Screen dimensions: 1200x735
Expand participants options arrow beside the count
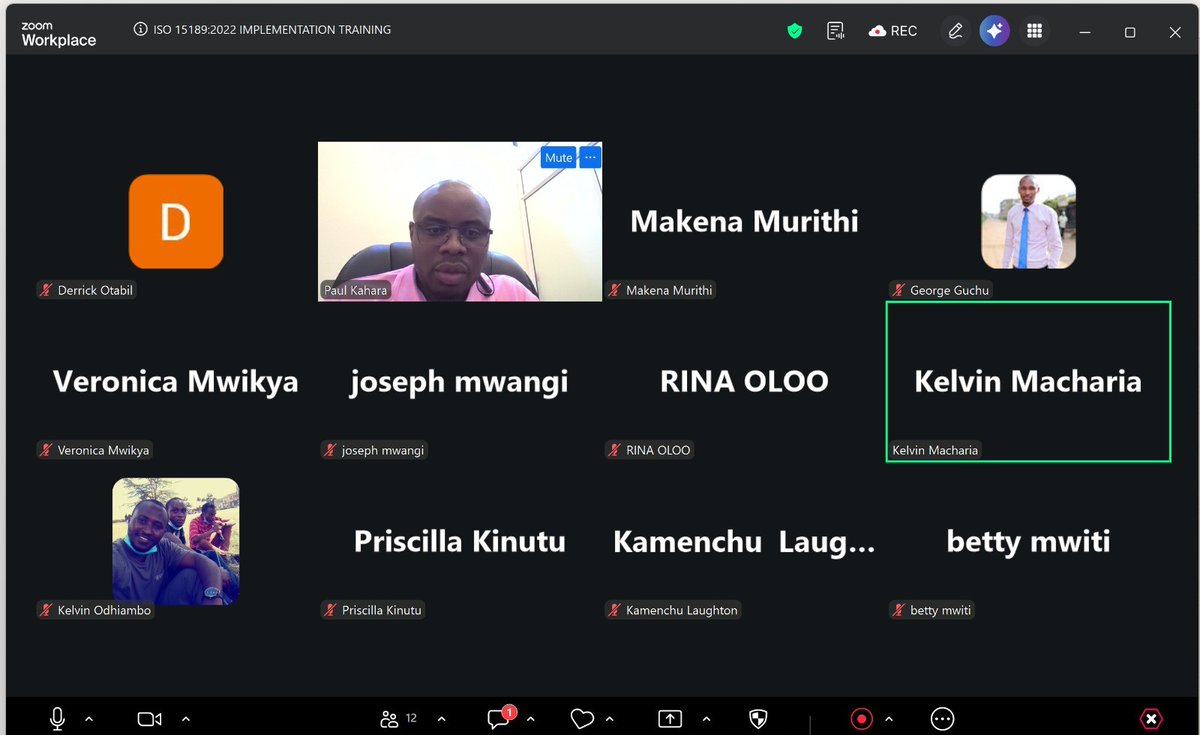pyautogui.click(x=442, y=718)
